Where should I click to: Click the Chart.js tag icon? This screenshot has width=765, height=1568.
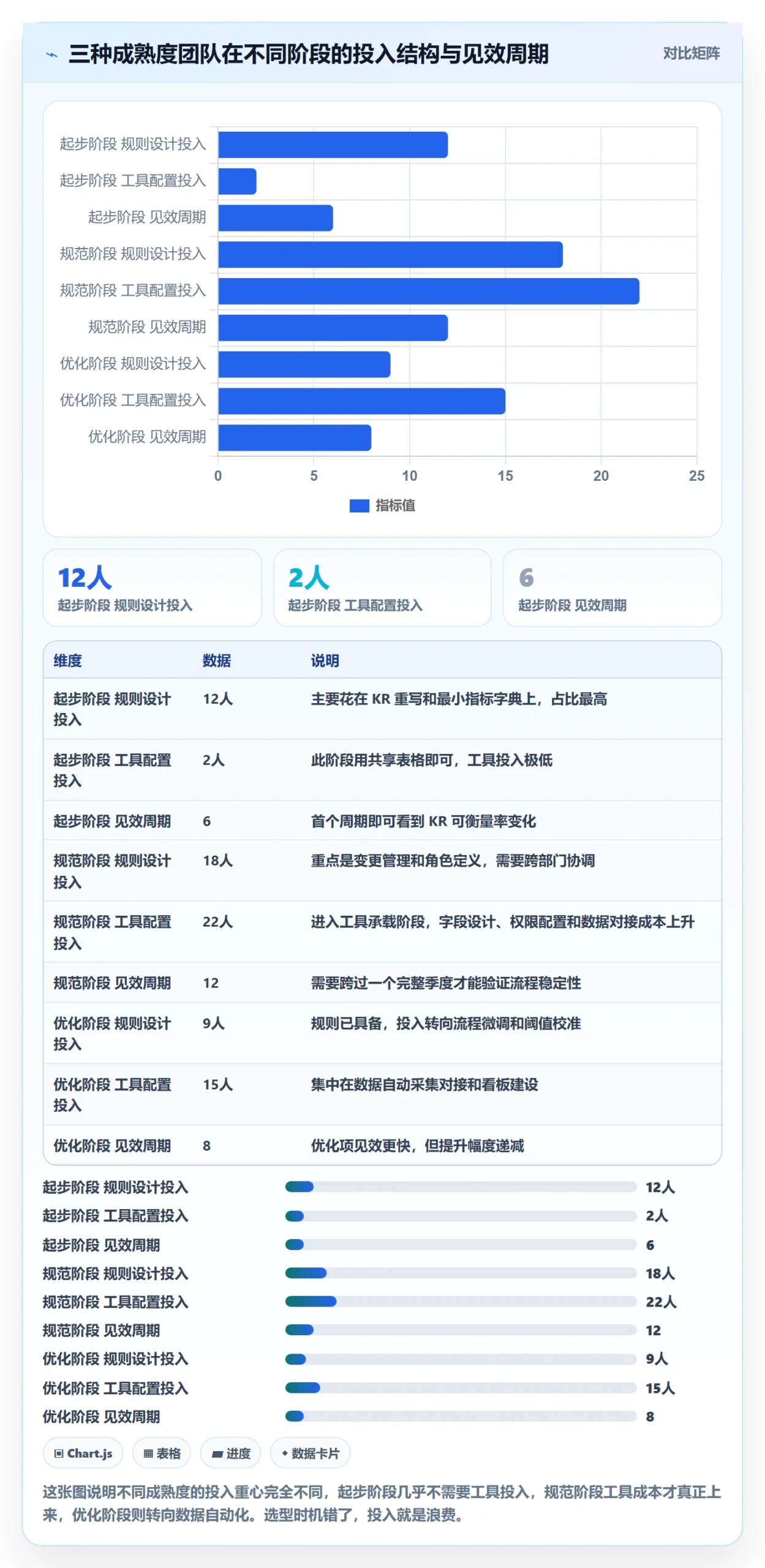[x=59, y=1453]
